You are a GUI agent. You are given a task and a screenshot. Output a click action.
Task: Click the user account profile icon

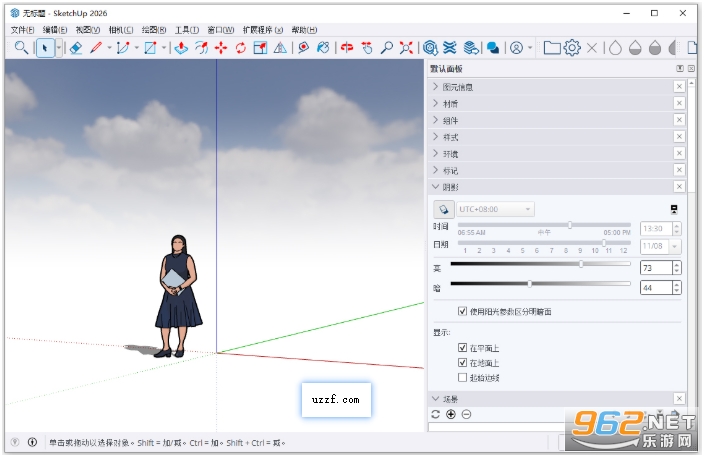(x=516, y=48)
